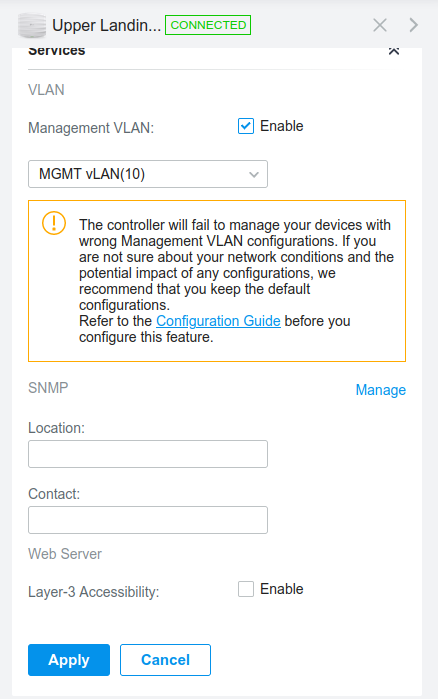Close the device properties panel
The width and height of the screenshot is (438, 699).
coord(380,25)
